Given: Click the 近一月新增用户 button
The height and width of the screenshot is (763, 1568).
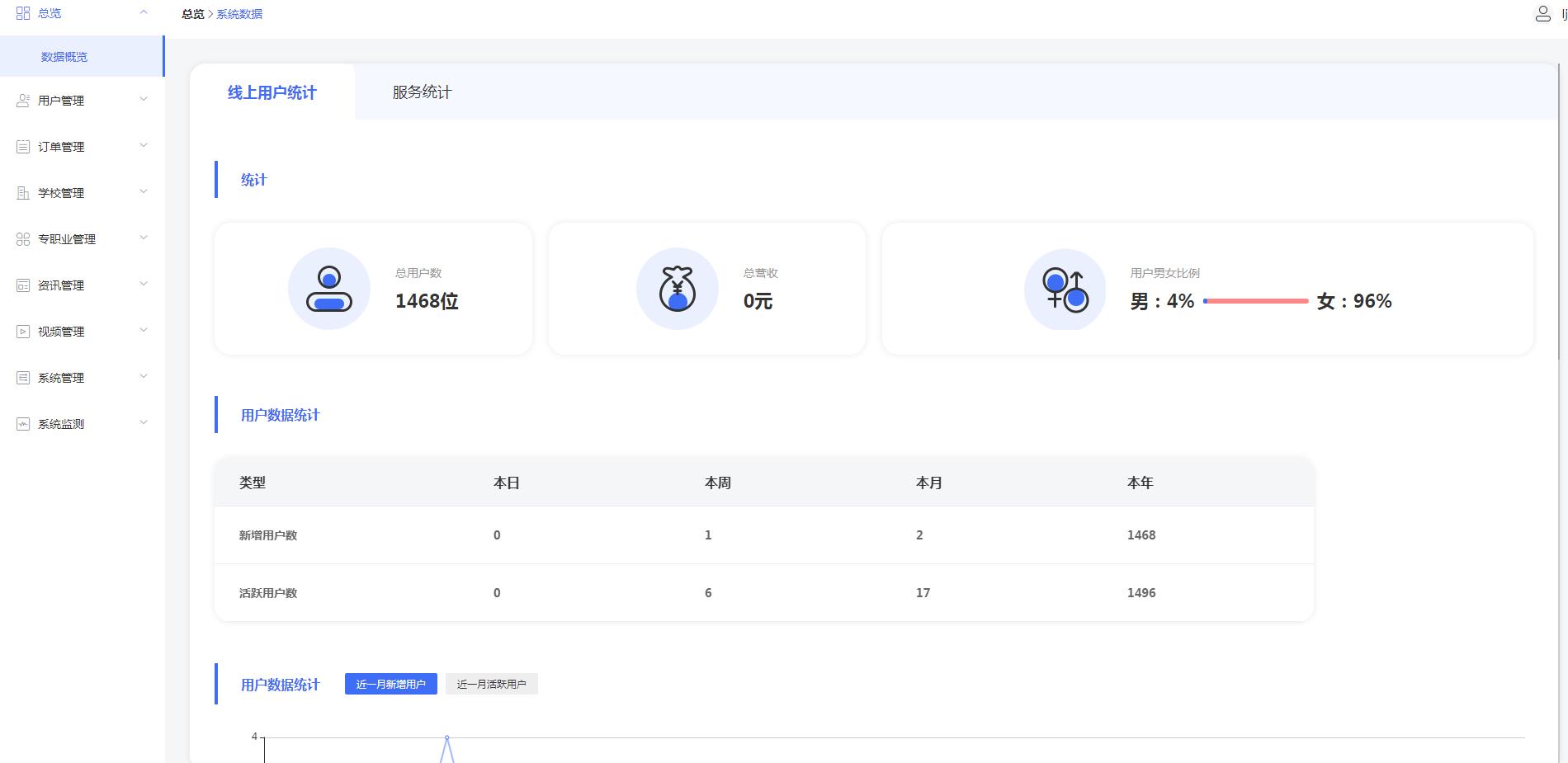Looking at the screenshot, I should pos(391,684).
